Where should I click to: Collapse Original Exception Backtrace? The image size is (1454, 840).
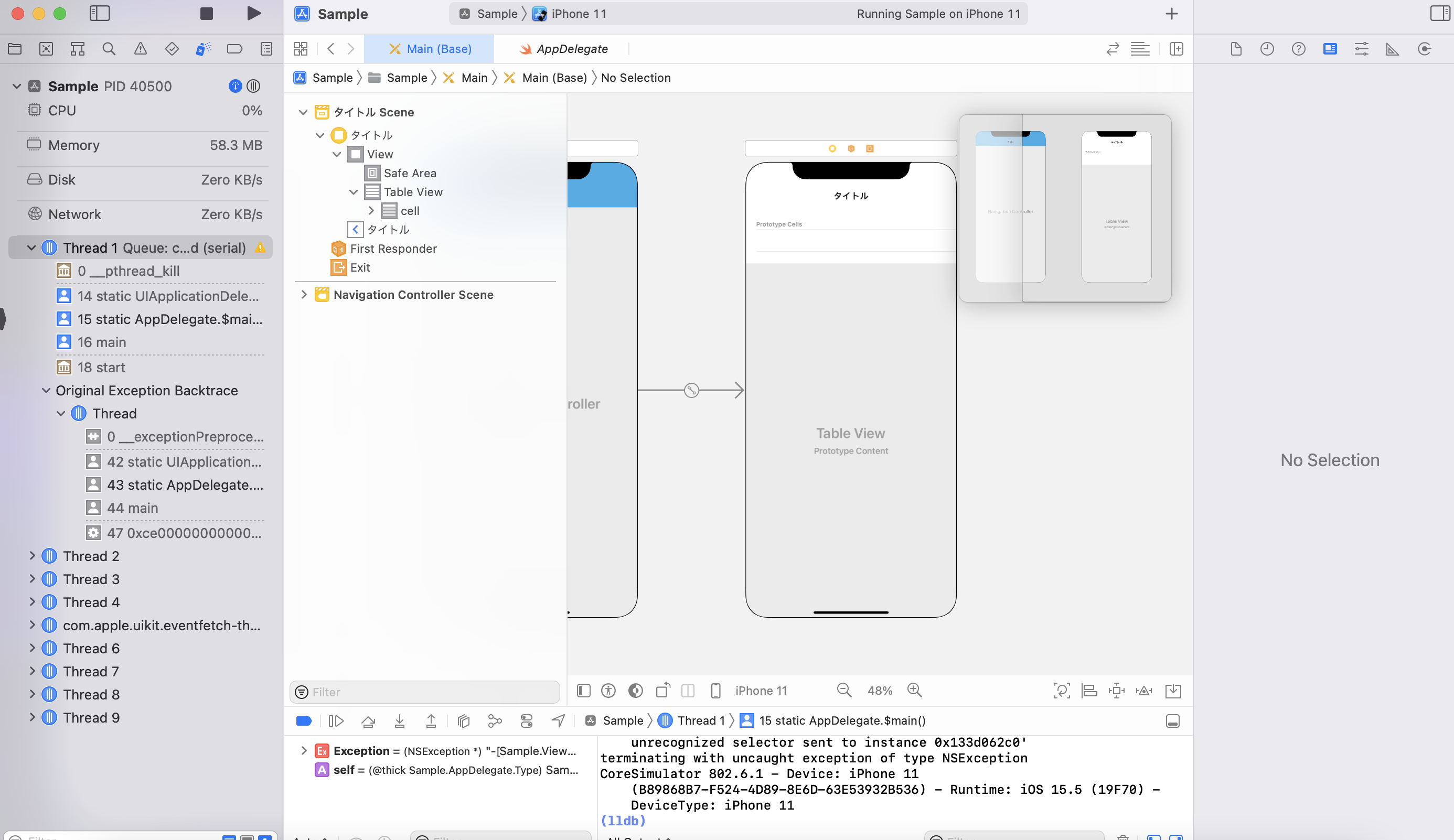46,391
